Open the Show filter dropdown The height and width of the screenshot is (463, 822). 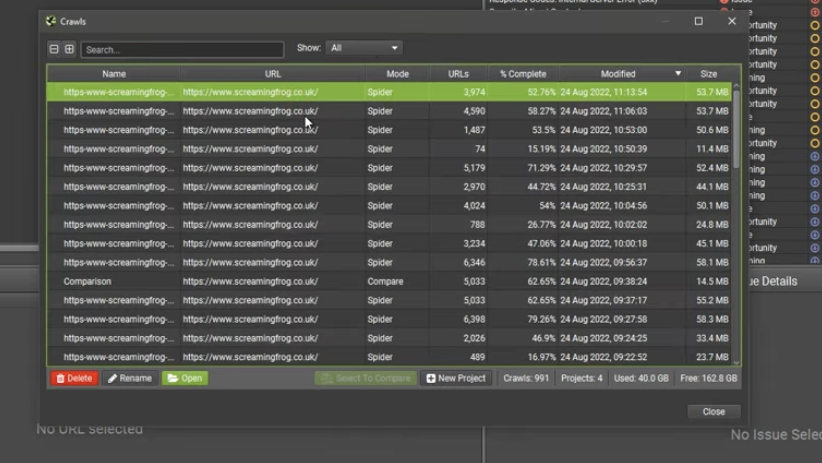click(x=364, y=48)
